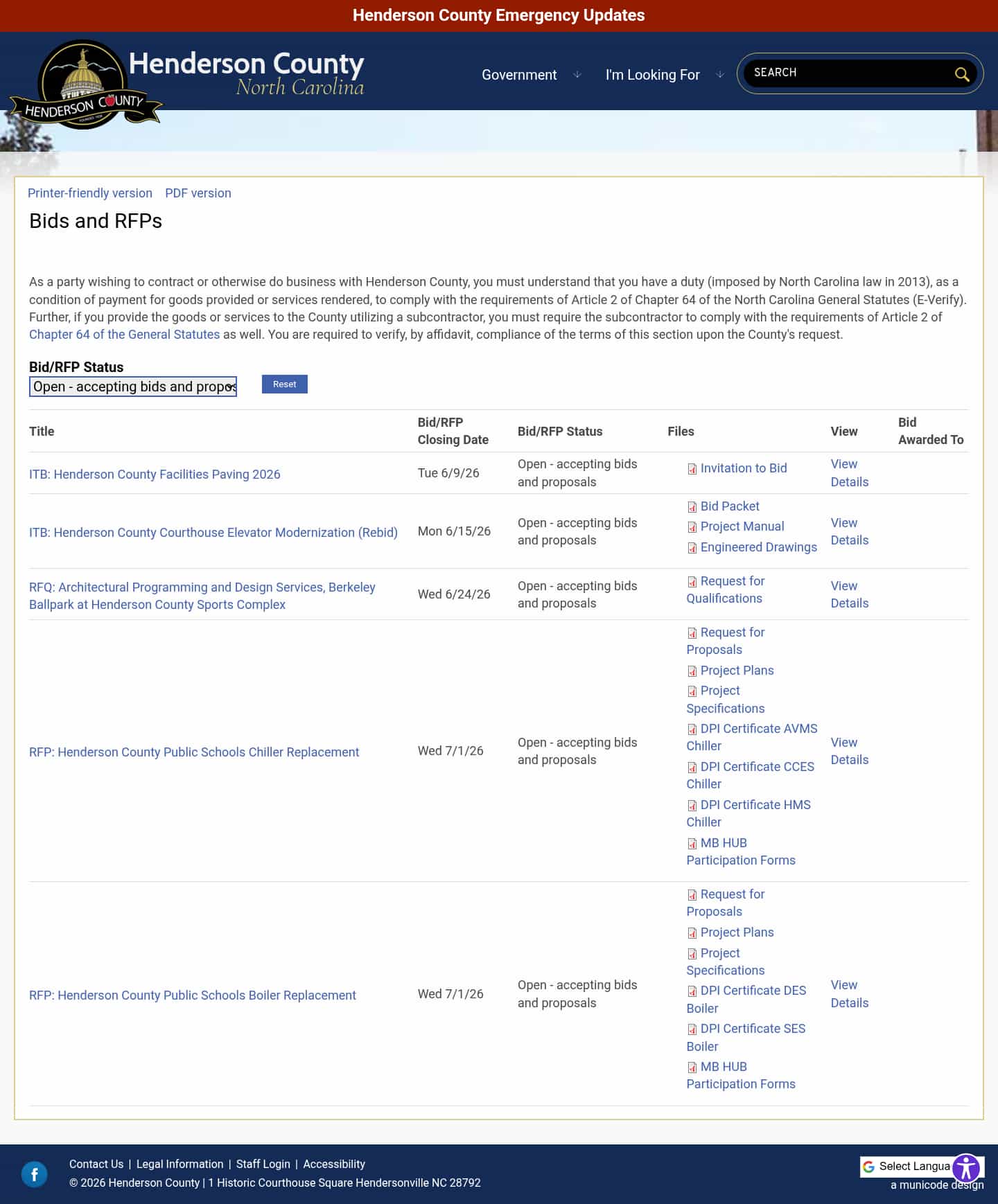The height and width of the screenshot is (1204, 998).
Task: Click the PDF icon beside Project Manual
Action: (x=692, y=527)
